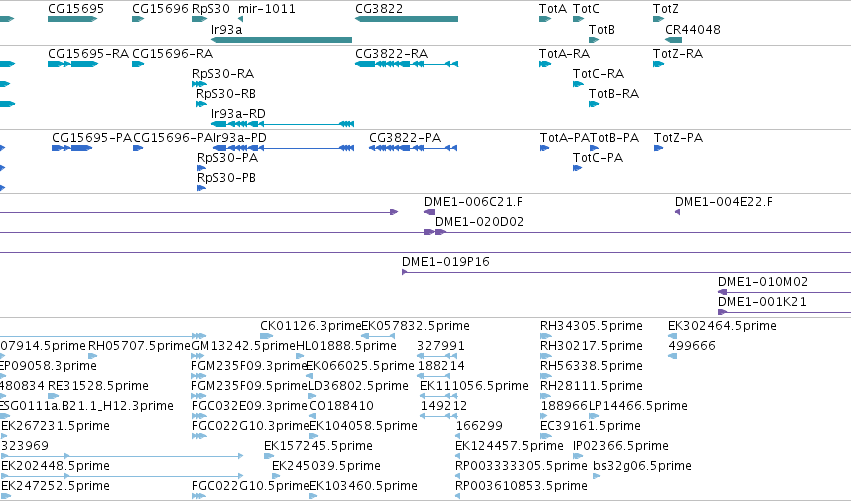Image resolution: width=851 pixels, height=501 pixels.
Task: Select EST GM13242.5prime
Action: [x=244, y=346]
